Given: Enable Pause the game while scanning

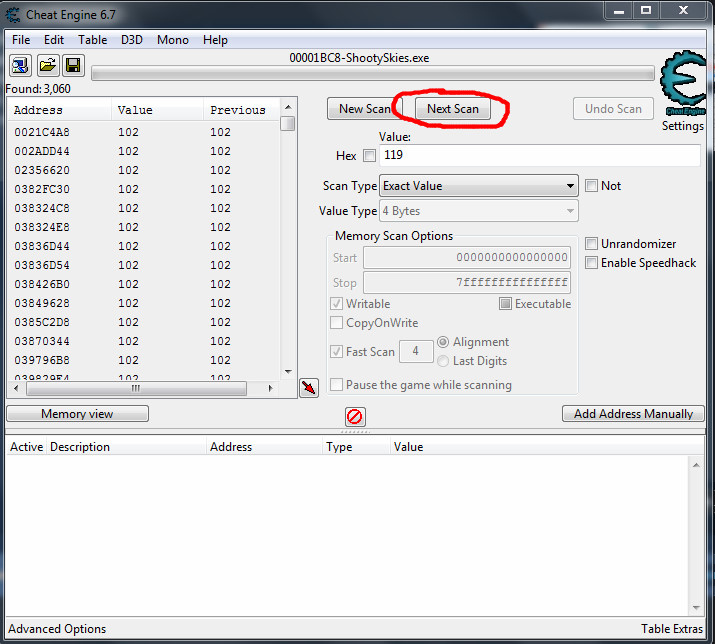Looking at the screenshot, I should (x=337, y=384).
